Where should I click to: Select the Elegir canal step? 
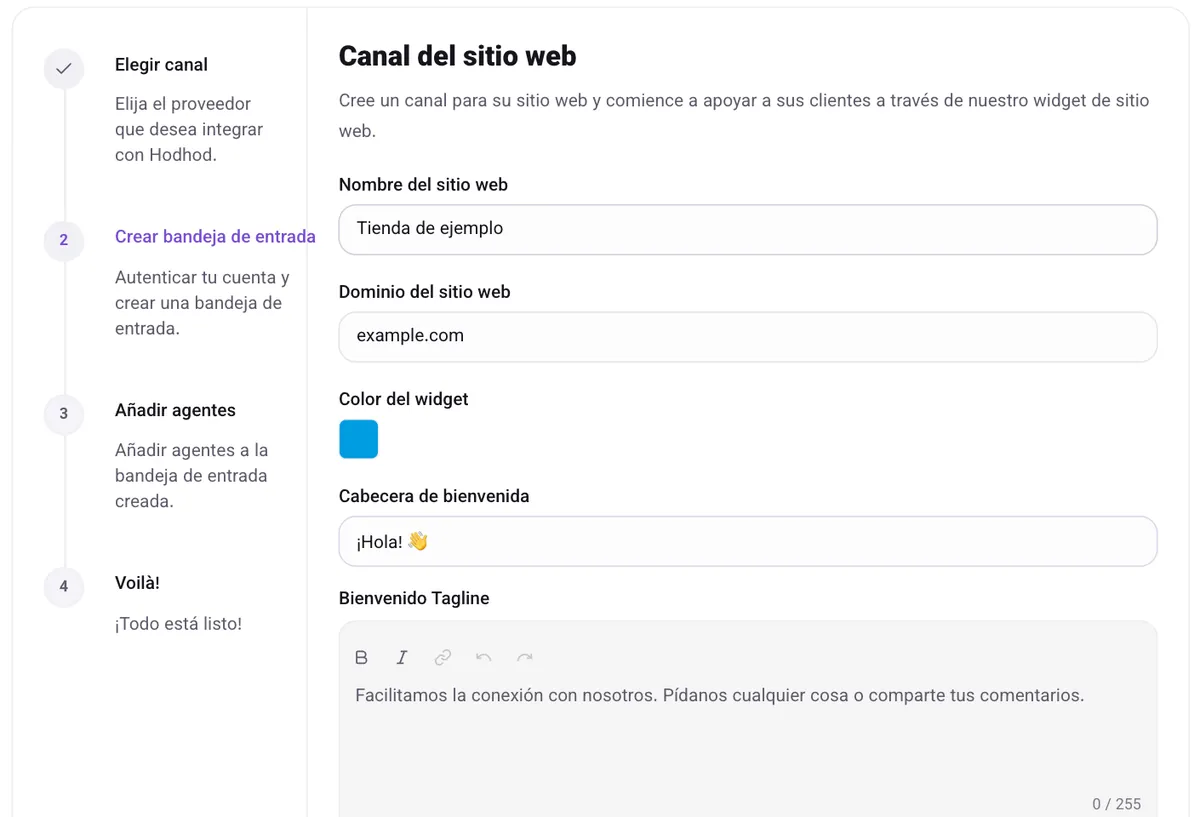[x=162, y=65]
